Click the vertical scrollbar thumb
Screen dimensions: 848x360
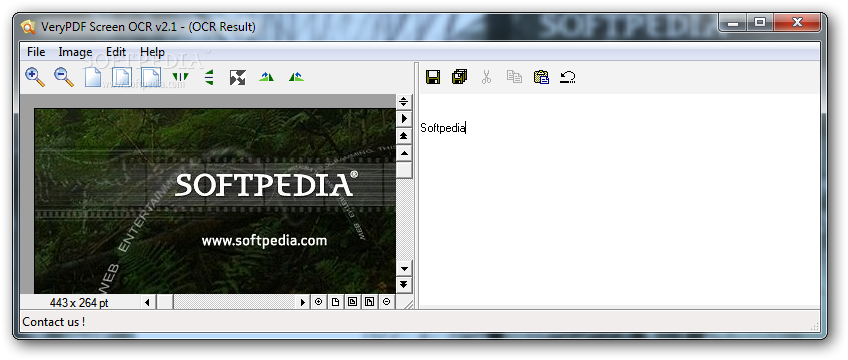[x=404, y=169]
